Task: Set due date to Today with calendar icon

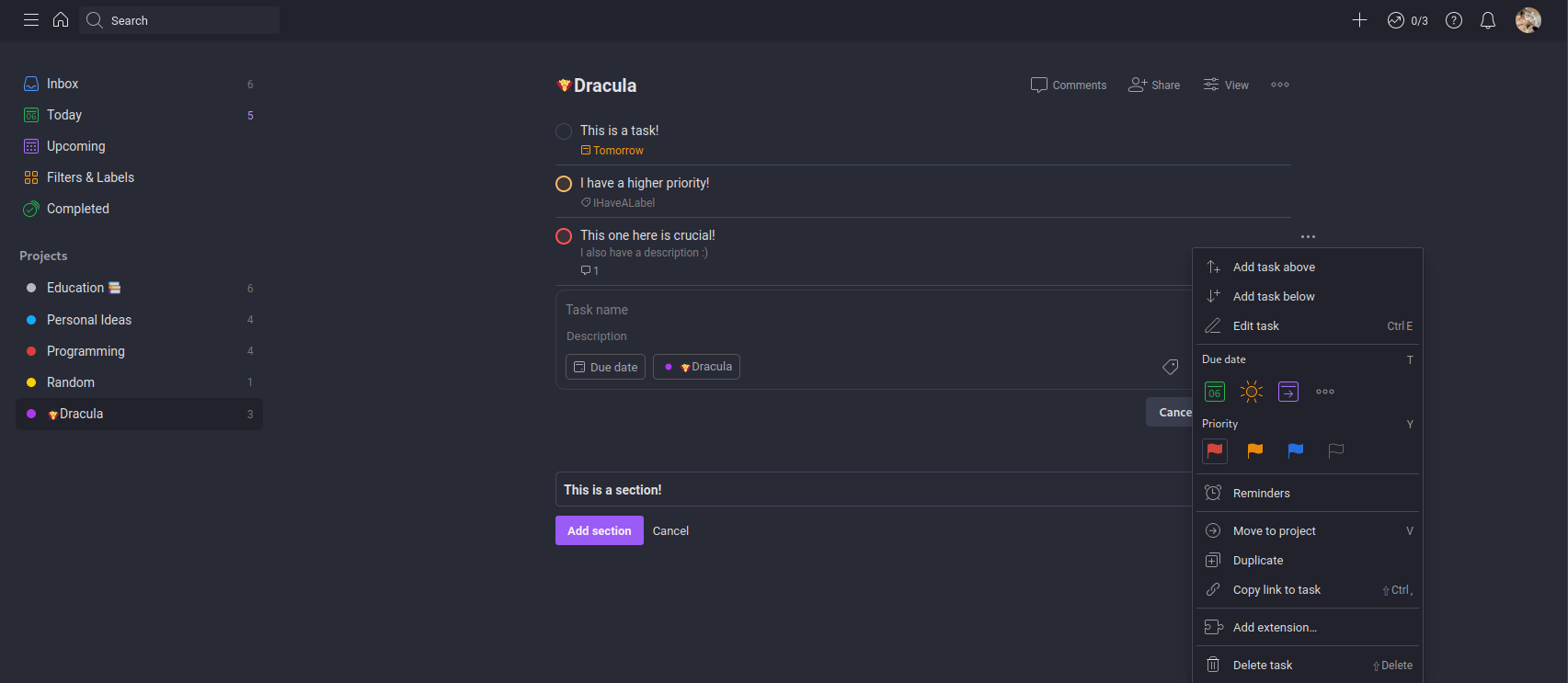Action: pos(1214,391)
